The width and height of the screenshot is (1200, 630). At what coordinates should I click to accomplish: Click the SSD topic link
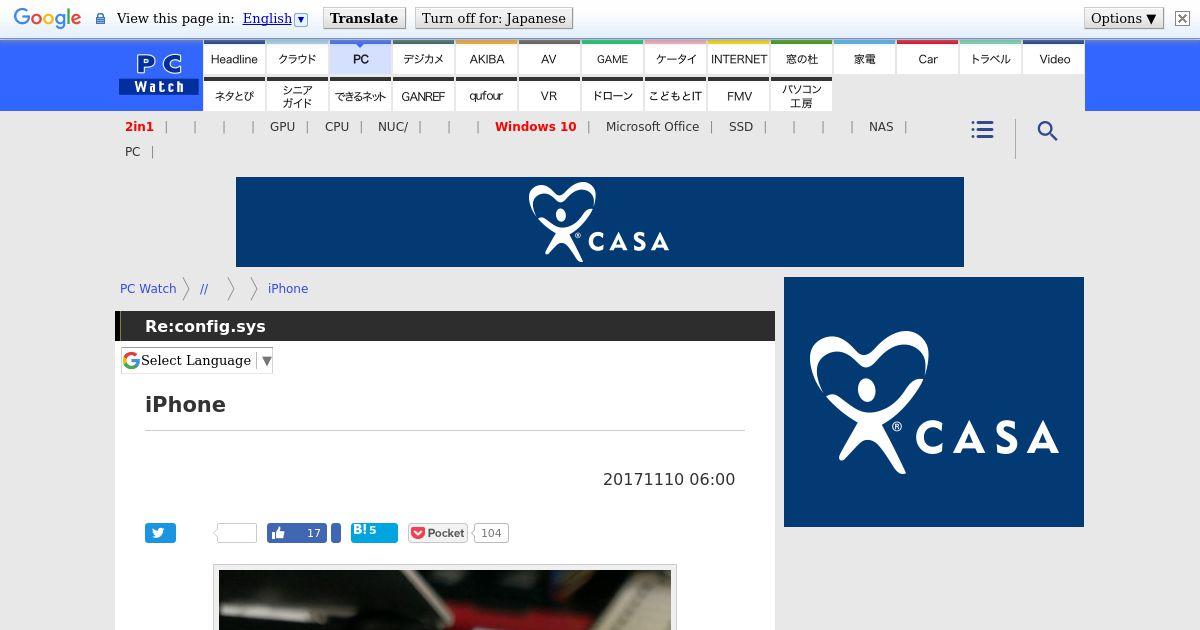click(x=741, y=127)
